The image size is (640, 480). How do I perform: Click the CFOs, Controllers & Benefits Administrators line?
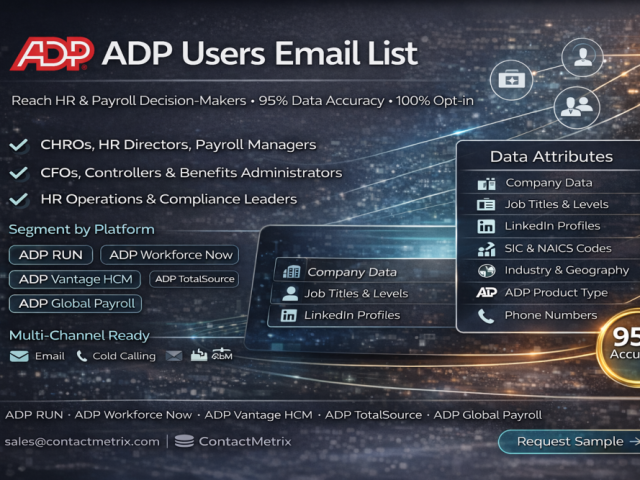[191, 173]
